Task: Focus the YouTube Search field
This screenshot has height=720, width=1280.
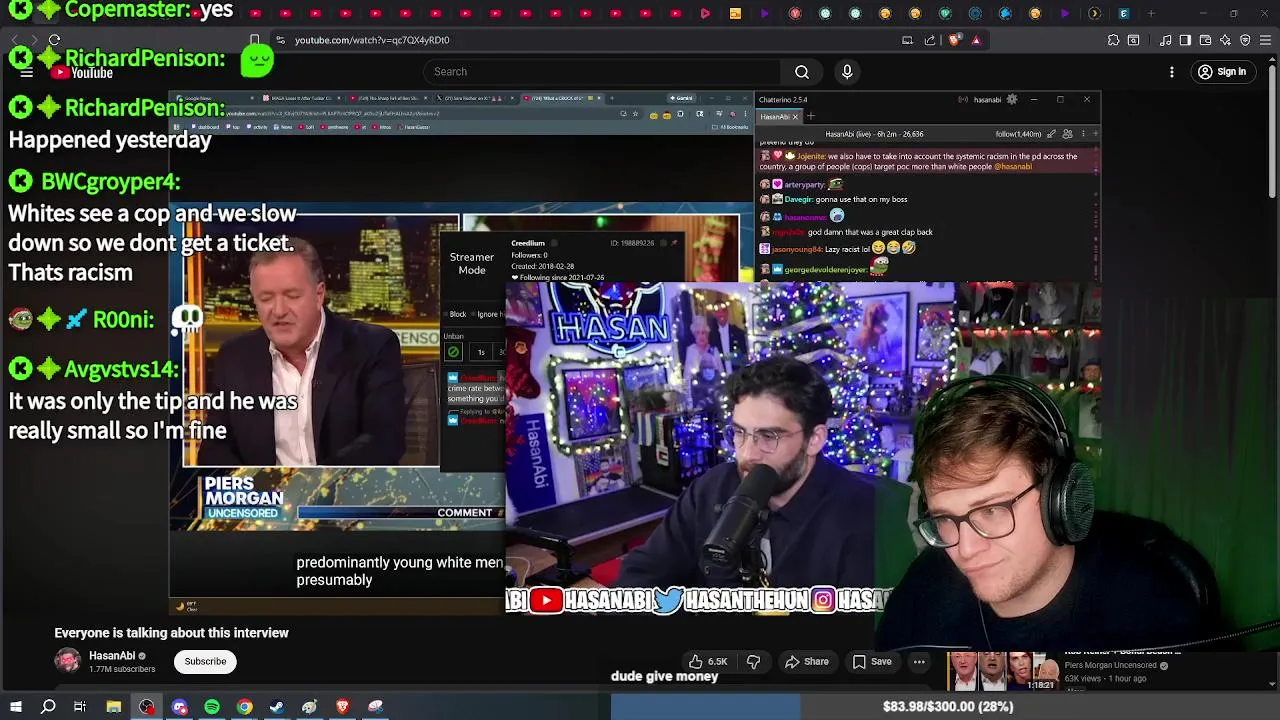Action: coord(603,72)
